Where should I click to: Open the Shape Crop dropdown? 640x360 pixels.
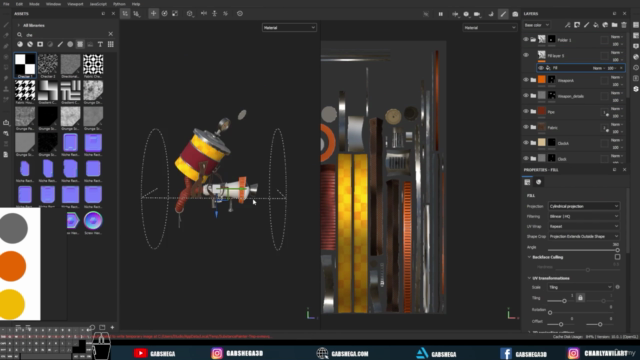[584, 236]
